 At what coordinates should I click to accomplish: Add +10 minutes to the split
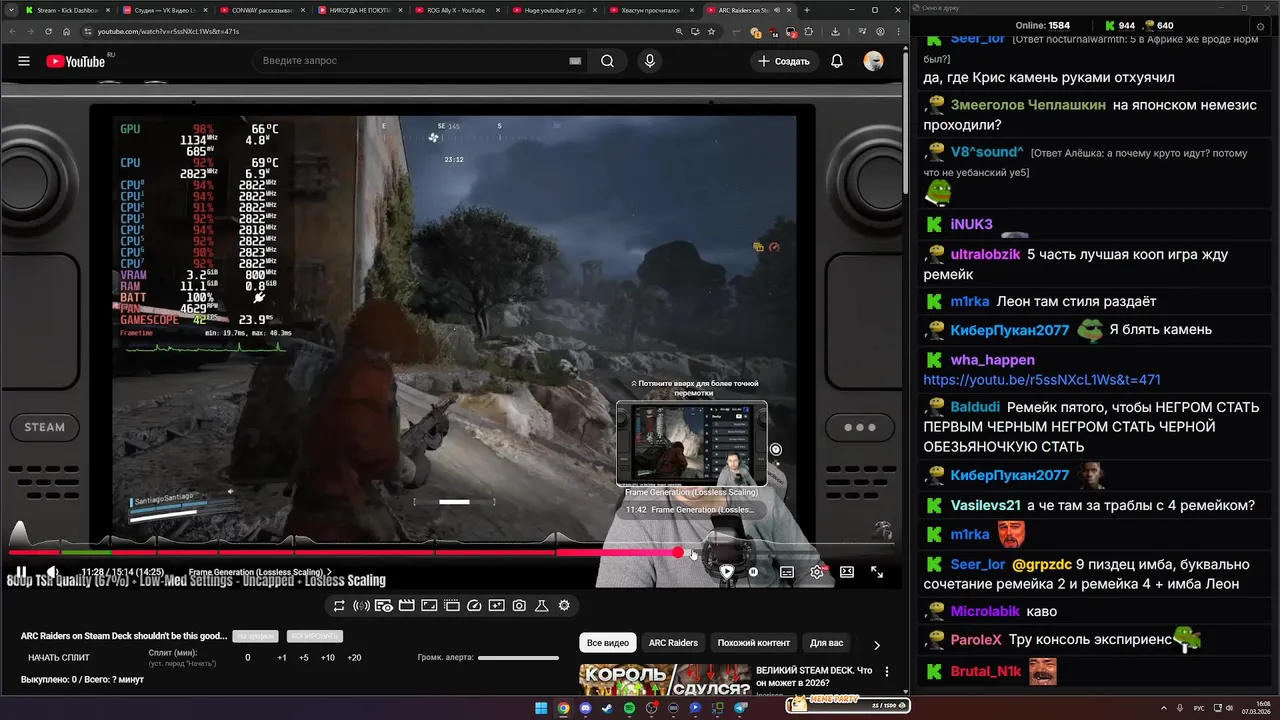pos(328,657)
